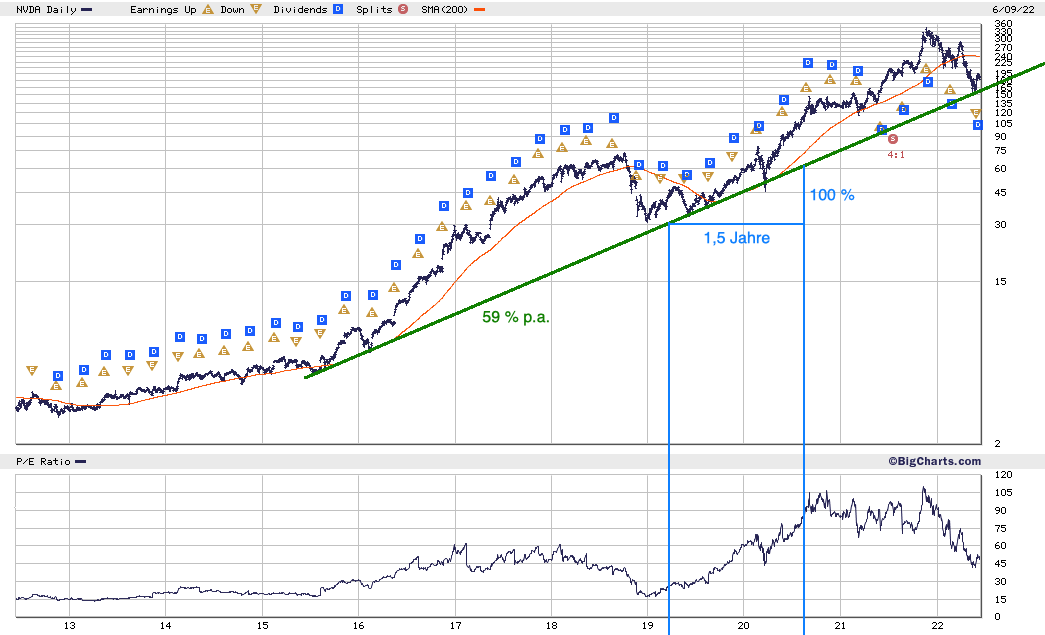Click the 'P/E Ratio' panel label
The width and height of the screenshot is (1045, 635).
click(x=43, y=462)
